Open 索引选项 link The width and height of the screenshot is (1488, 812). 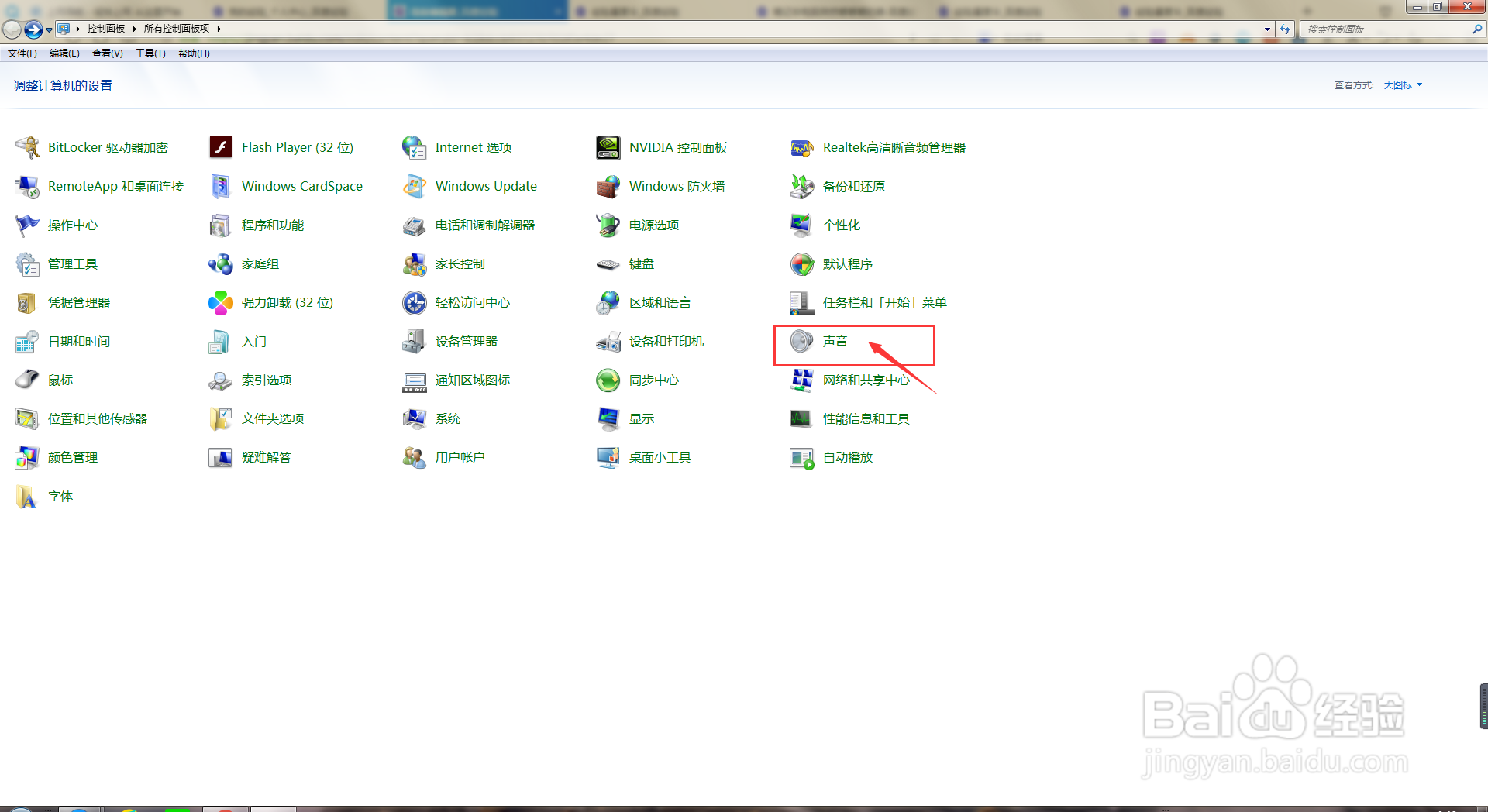267,380
